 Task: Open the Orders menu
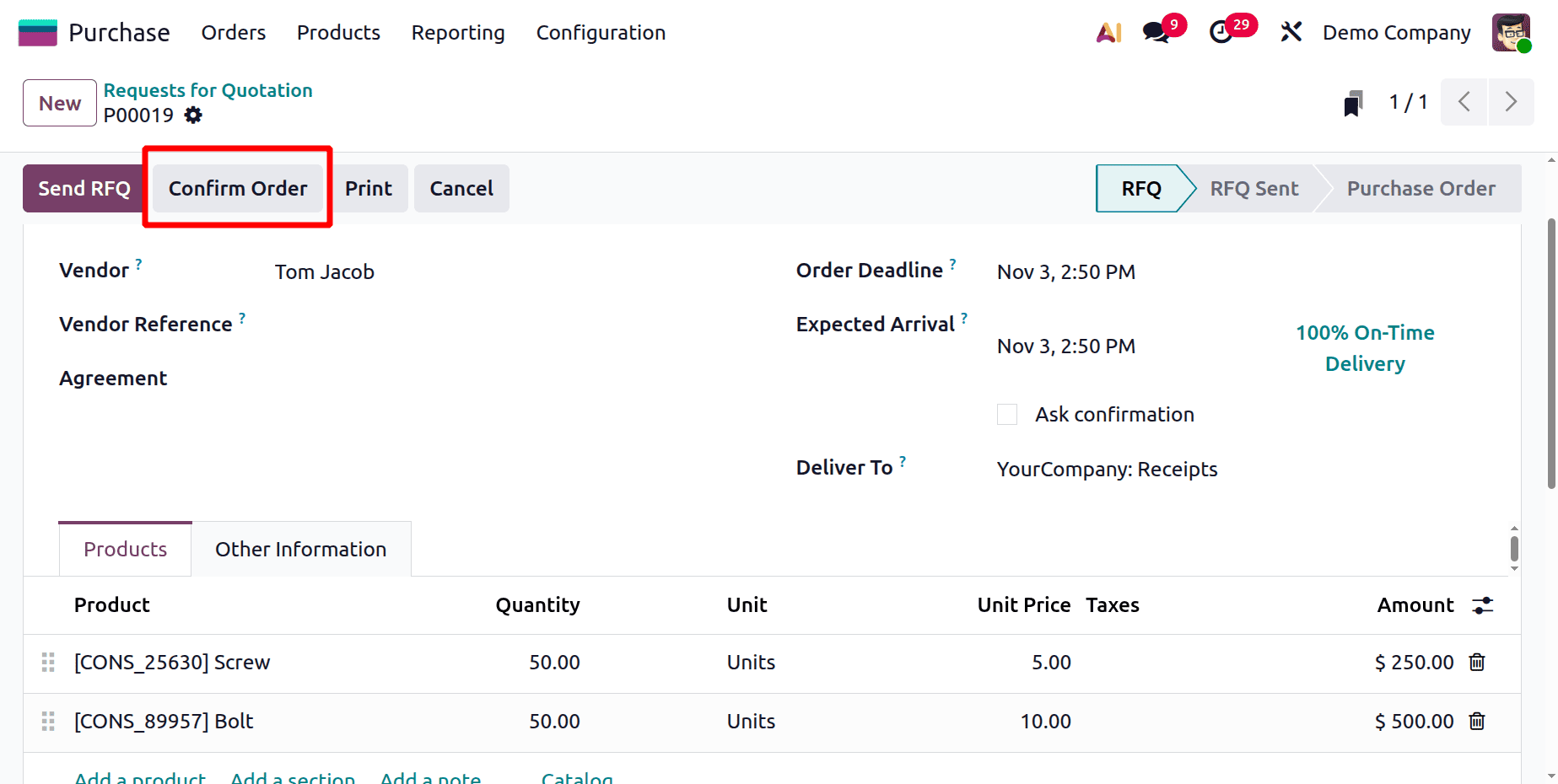pos(233,33)
